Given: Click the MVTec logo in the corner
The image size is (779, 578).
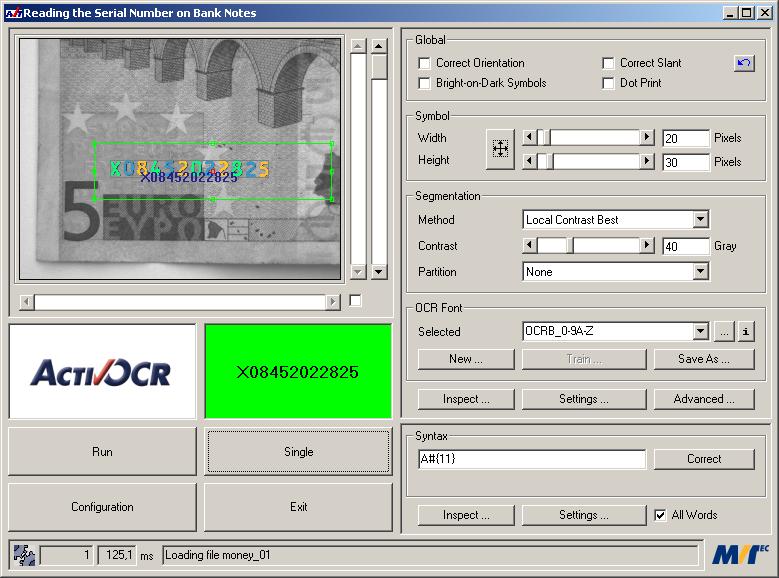Looking at the screenshot, I should tap(740, 555).
